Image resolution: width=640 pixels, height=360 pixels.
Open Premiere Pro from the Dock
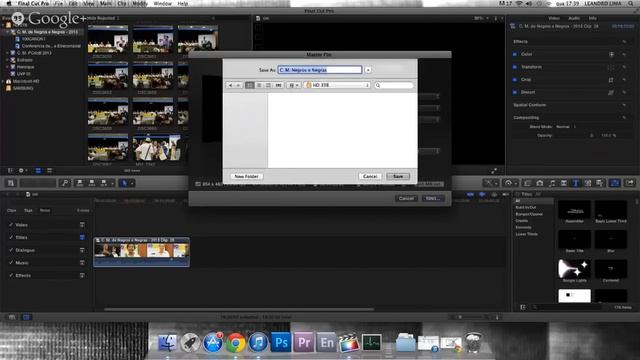tap(304, 342)
